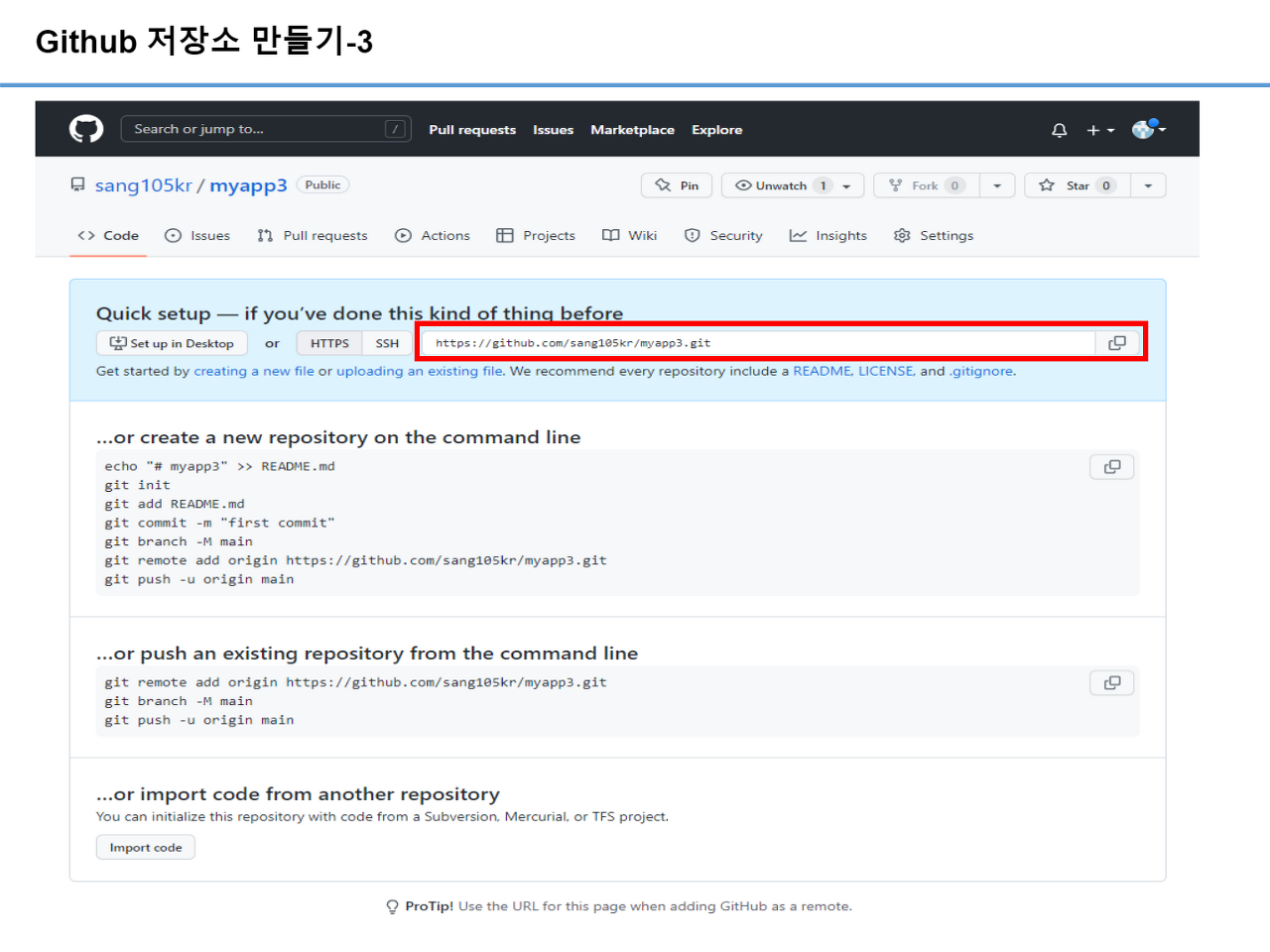The image size is (1270, 952).
Task: Click the ProTip lightbulb icon
Action: point(393,906)
